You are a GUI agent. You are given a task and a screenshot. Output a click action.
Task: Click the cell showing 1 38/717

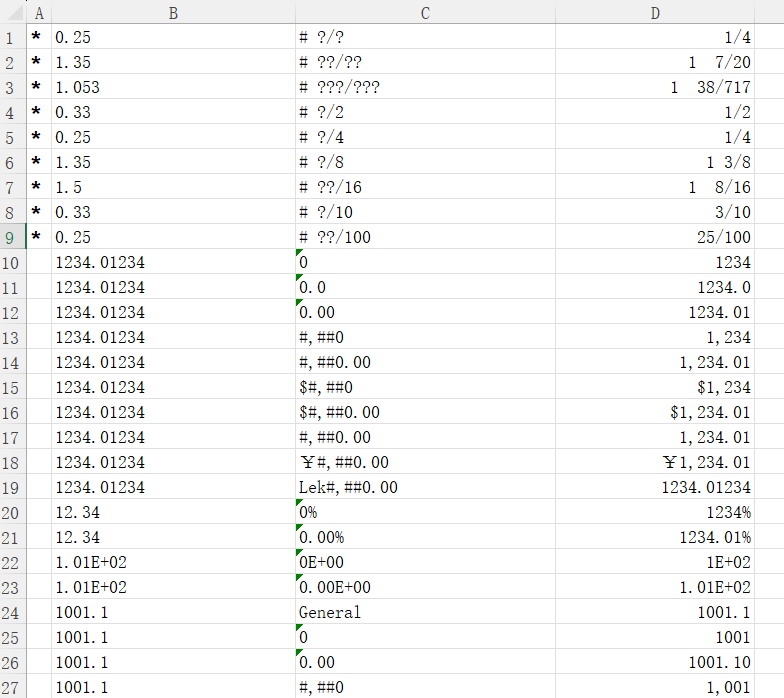pos(655,87)
